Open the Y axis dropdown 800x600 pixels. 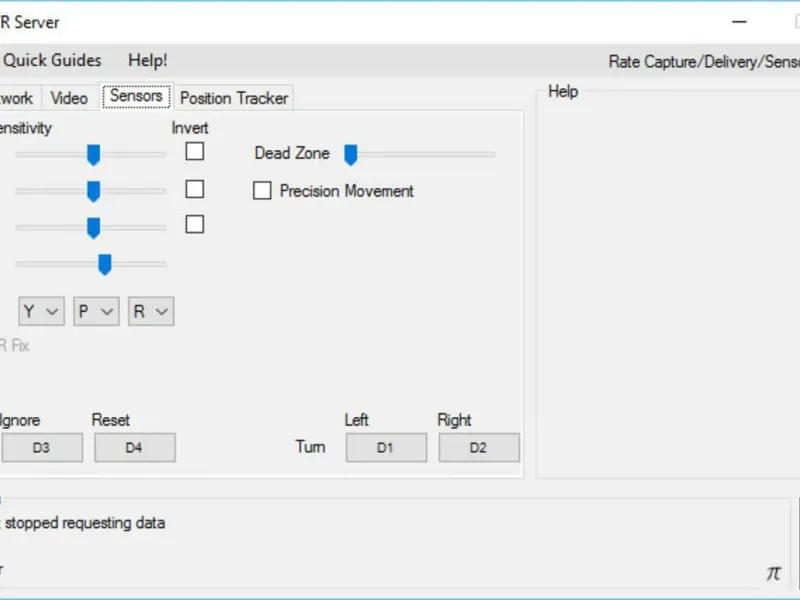pos(41,311)
